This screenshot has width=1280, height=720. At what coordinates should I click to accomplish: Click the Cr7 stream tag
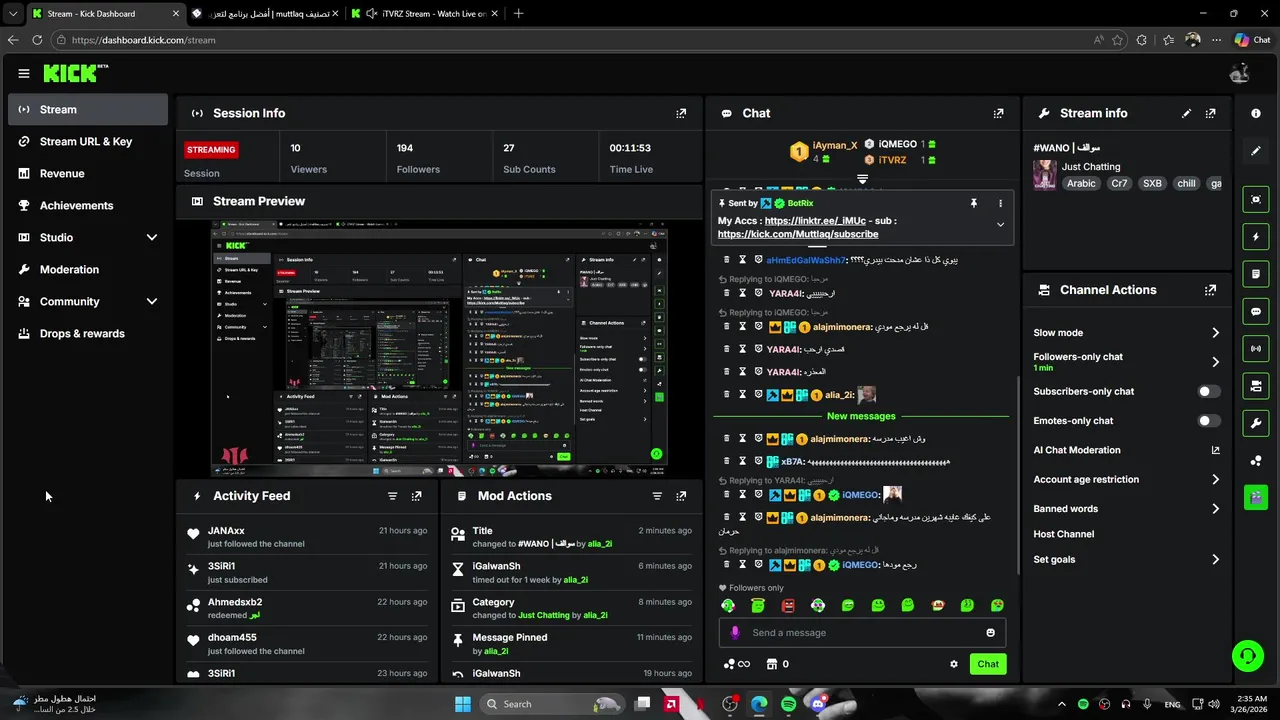[x=1119, y=184]
